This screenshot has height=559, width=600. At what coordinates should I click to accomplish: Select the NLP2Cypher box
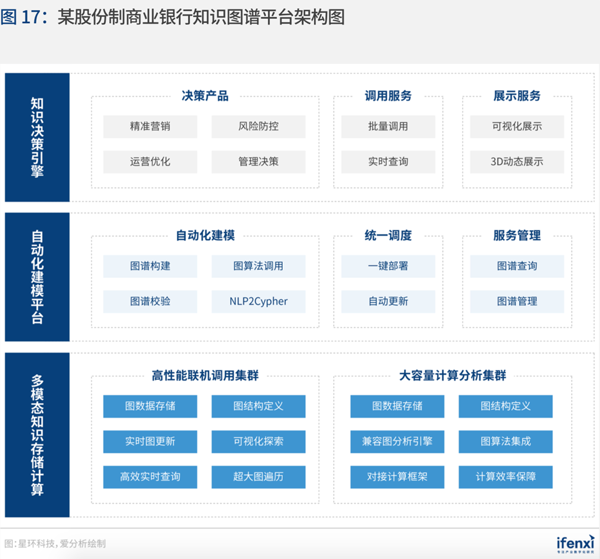(258, 301)
